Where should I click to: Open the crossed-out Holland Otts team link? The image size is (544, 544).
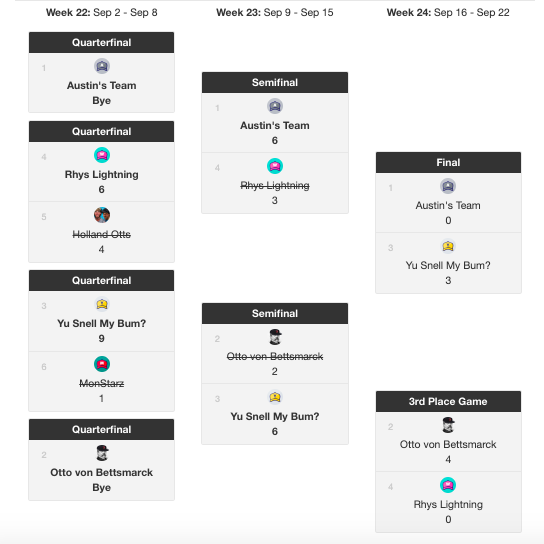pos(102,235)
